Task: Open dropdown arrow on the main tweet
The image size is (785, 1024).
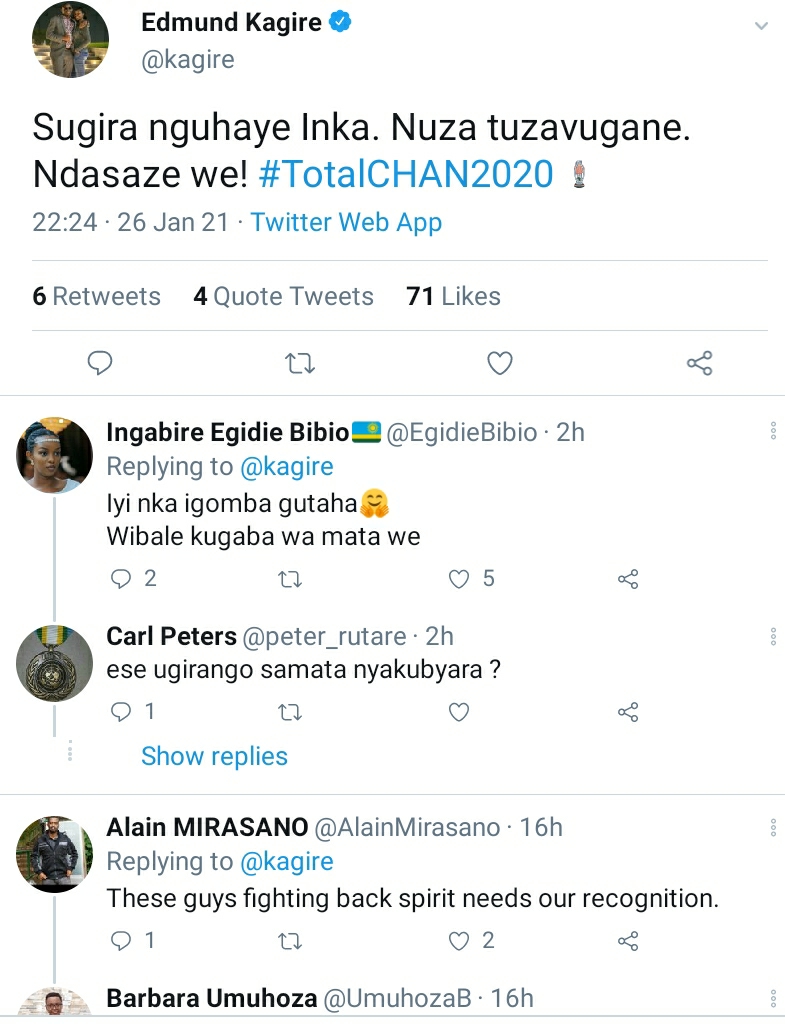Action: (761, 27)
